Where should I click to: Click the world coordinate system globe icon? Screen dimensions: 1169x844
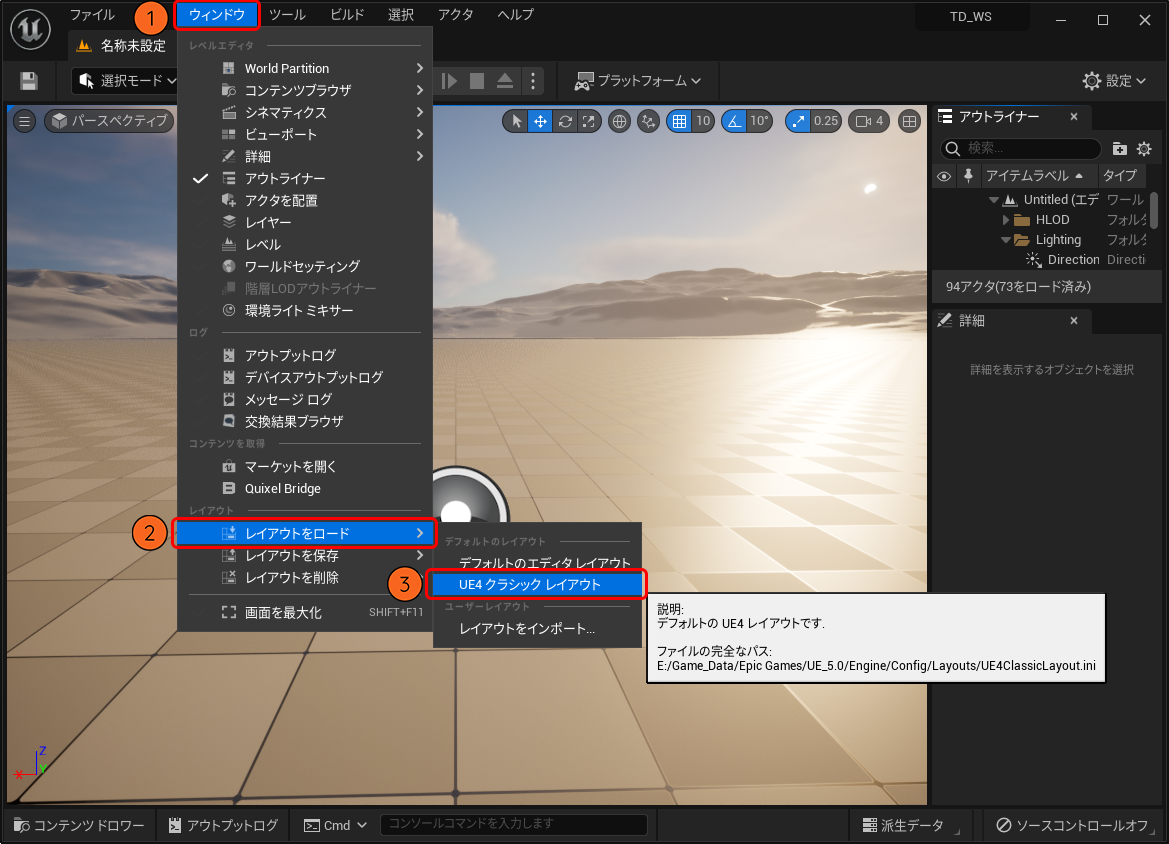pyautogui.click(x=619, y=121)
